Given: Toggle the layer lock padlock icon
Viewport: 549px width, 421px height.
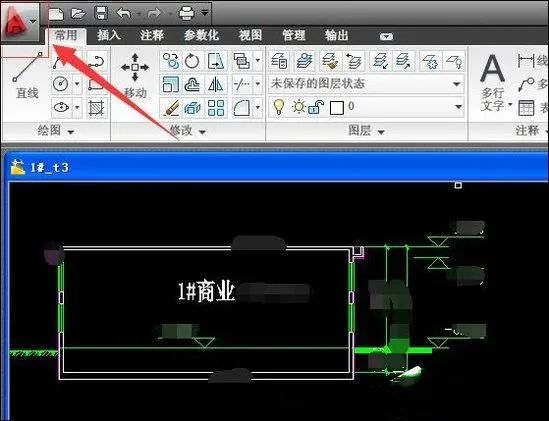Looking at the screenshot, I should [x=316, y=107].
